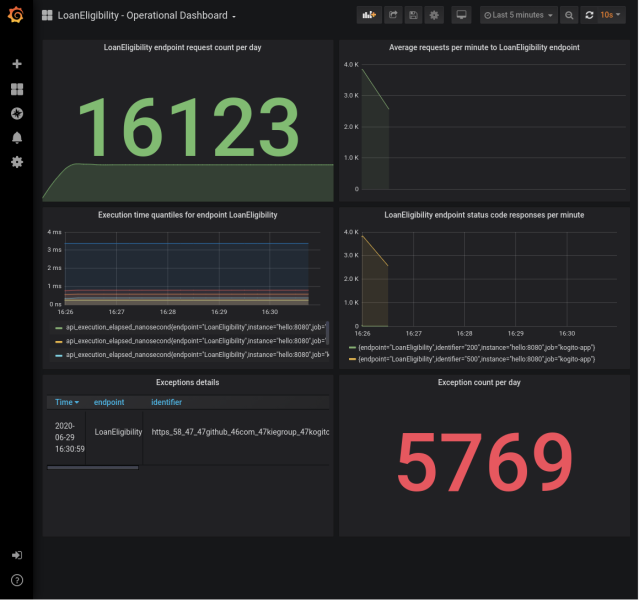639x600 pixels.
Task: Open dashboard settings gear in top toolbar
Action: pyautogui.click(x=434, y=15)
